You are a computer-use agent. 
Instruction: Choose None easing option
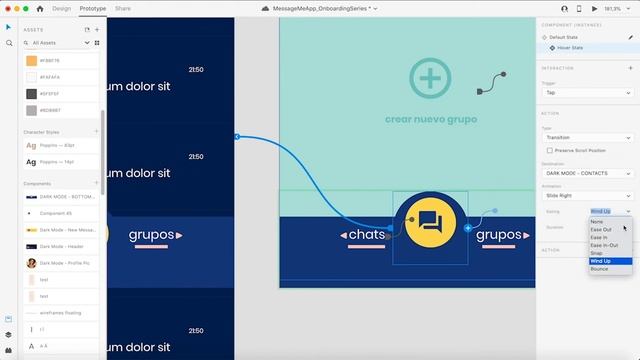(611, 222)
